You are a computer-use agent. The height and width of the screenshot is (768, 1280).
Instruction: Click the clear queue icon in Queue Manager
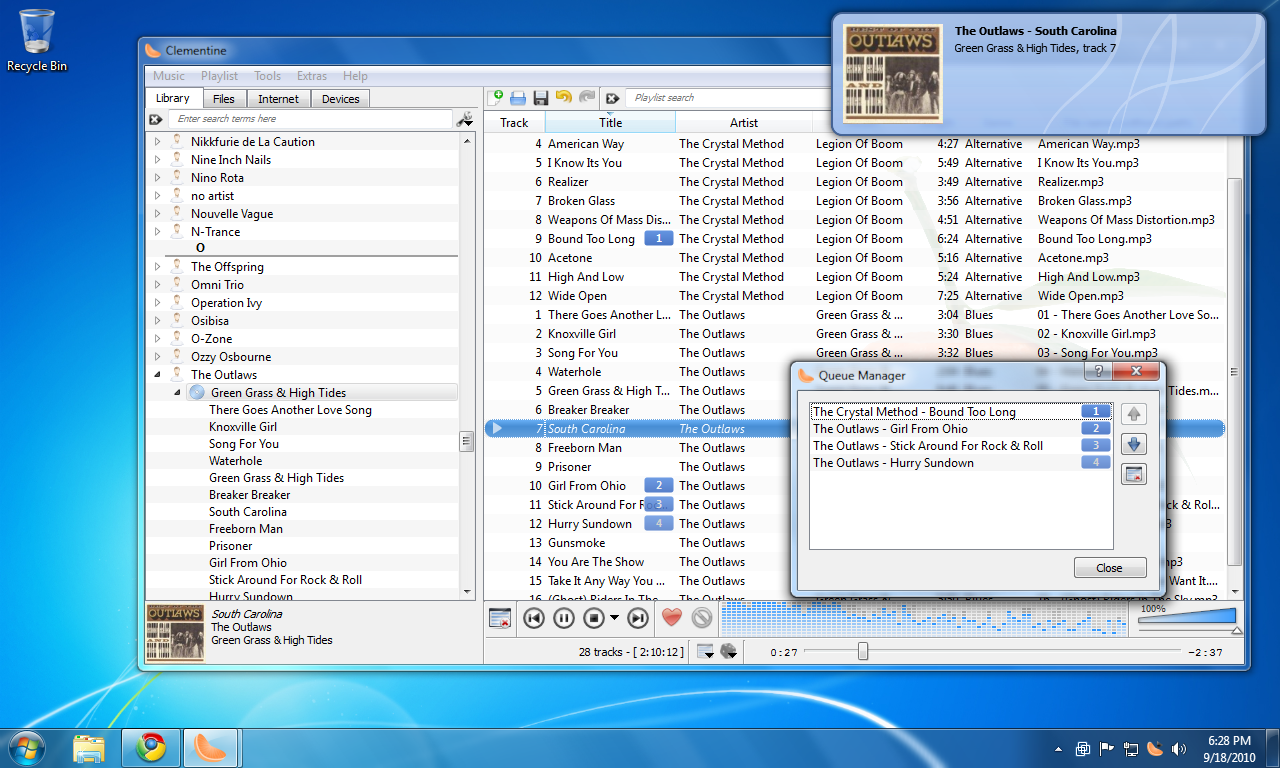point(1133,475)
